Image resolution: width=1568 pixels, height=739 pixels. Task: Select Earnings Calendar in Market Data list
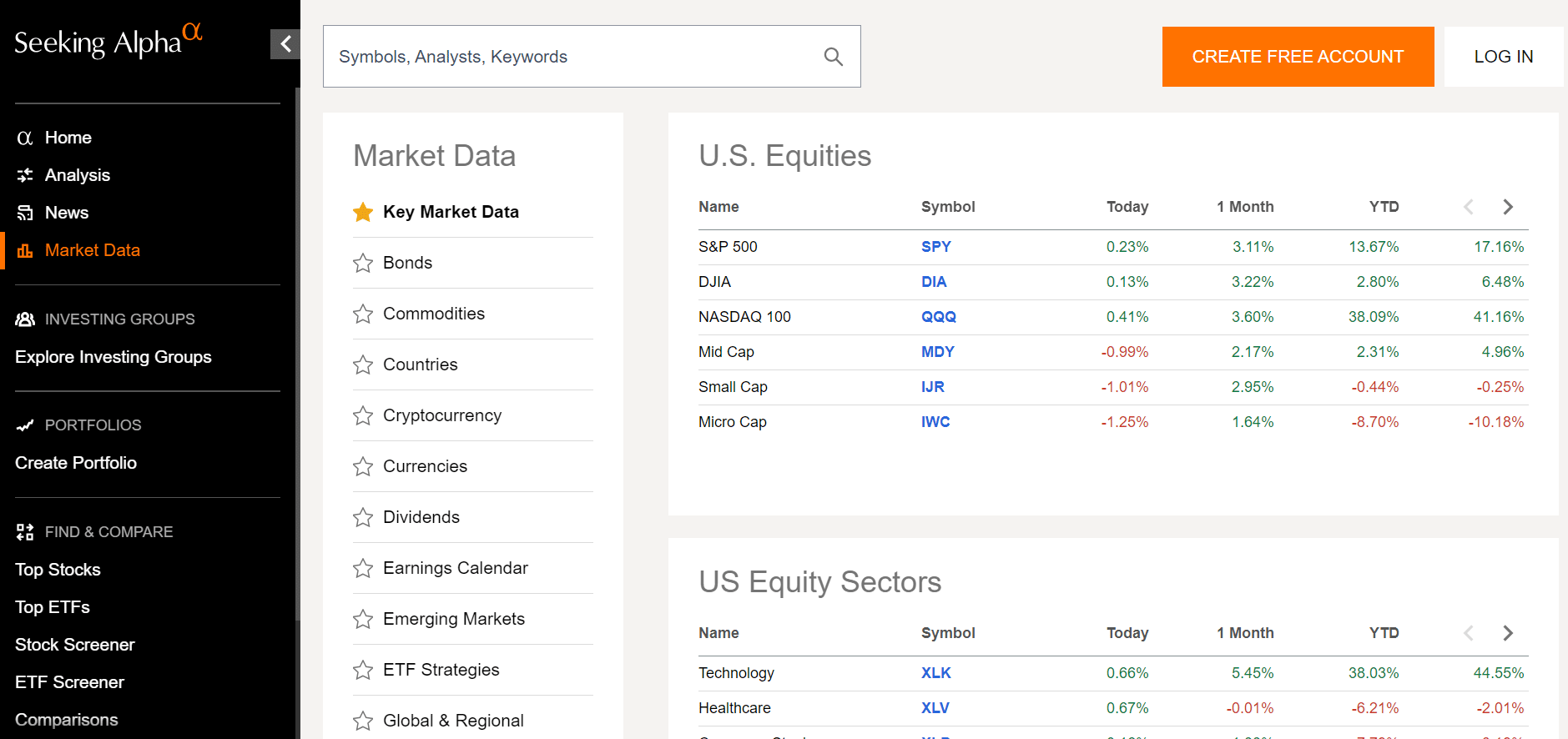456,568
